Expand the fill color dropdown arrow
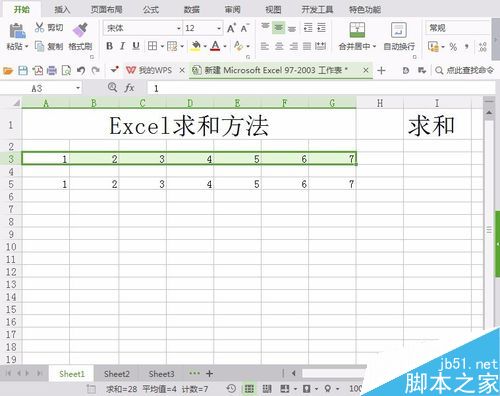The width and height of the screenshot is (500, 396). tap(205, 46)
